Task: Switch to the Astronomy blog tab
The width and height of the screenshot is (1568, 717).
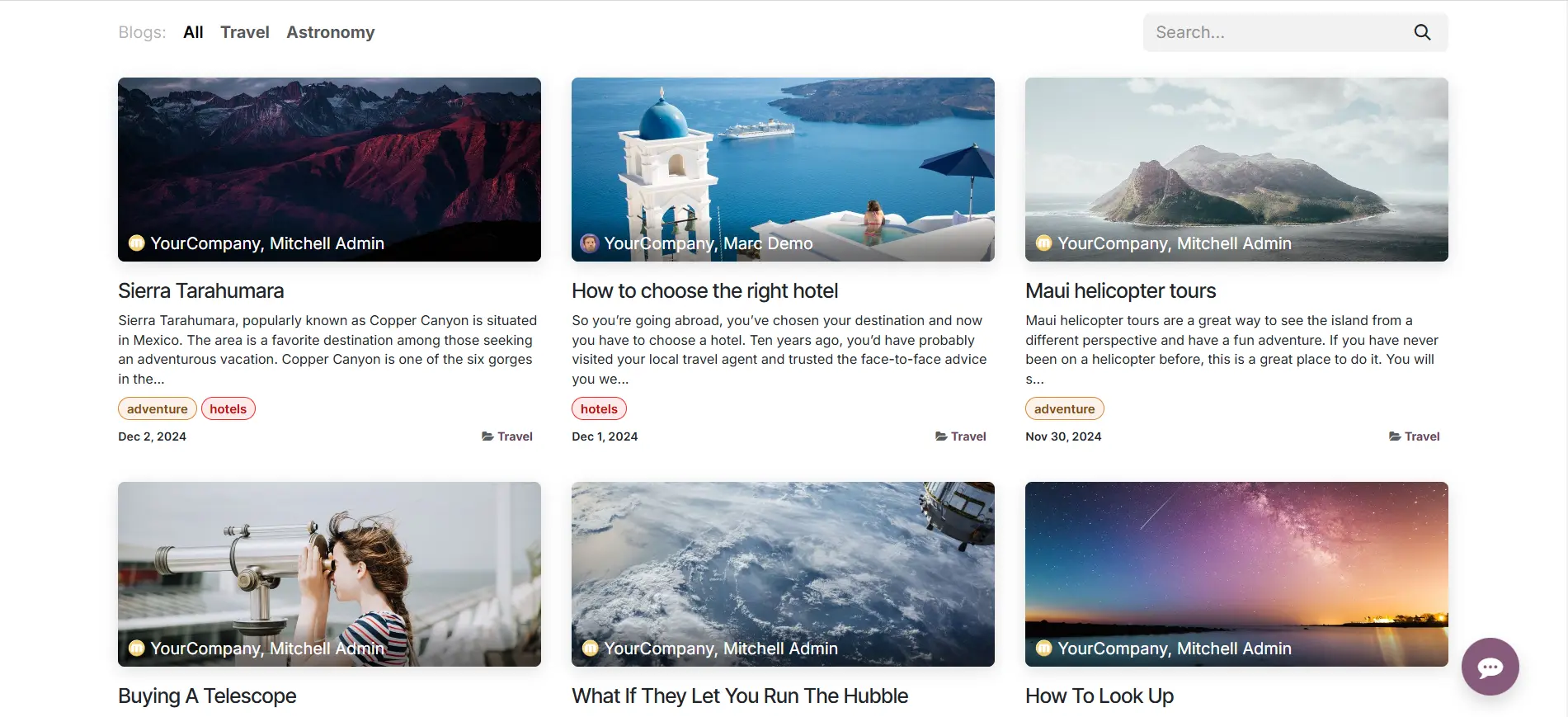Action: pos(330,32)
